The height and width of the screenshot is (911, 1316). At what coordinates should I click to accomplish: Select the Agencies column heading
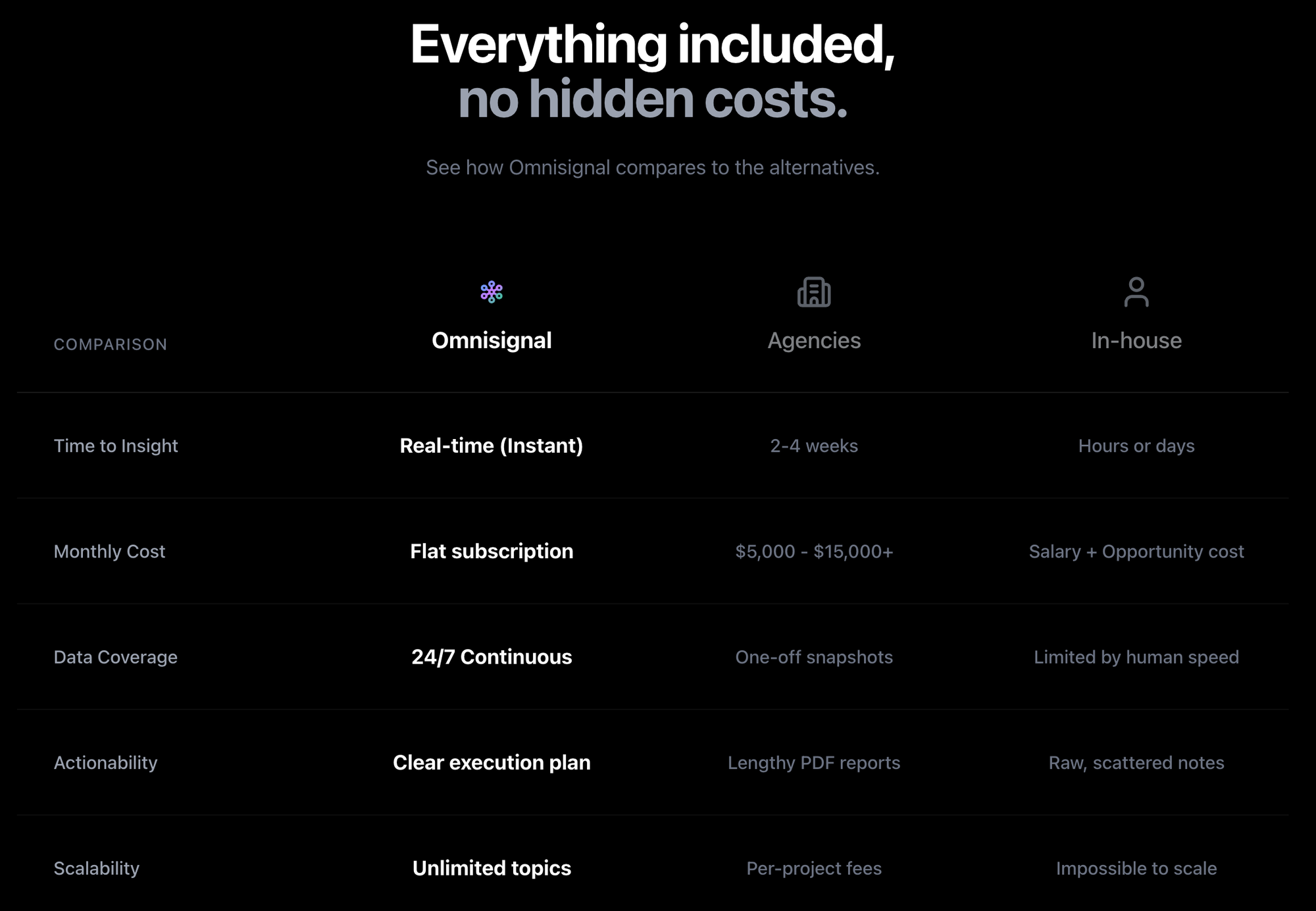[814, 340]
